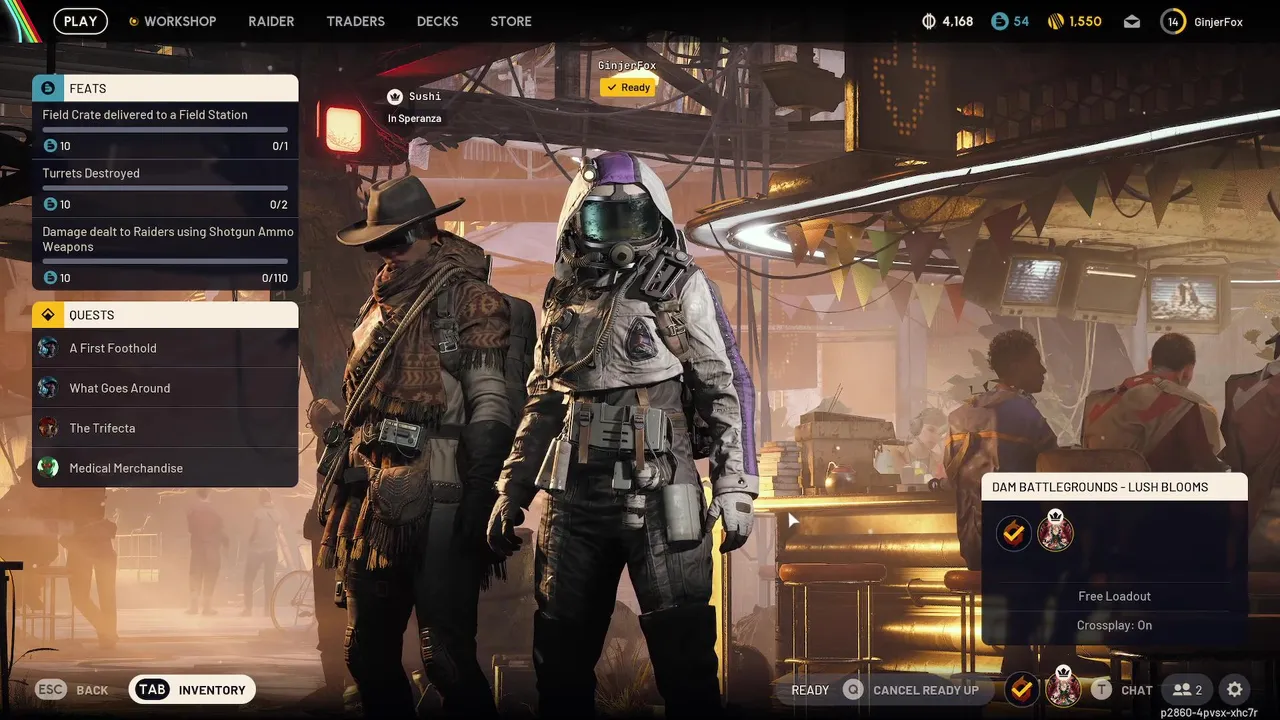
Task: Select the Turrets Destroyed feat
Action: click(165, 189)
